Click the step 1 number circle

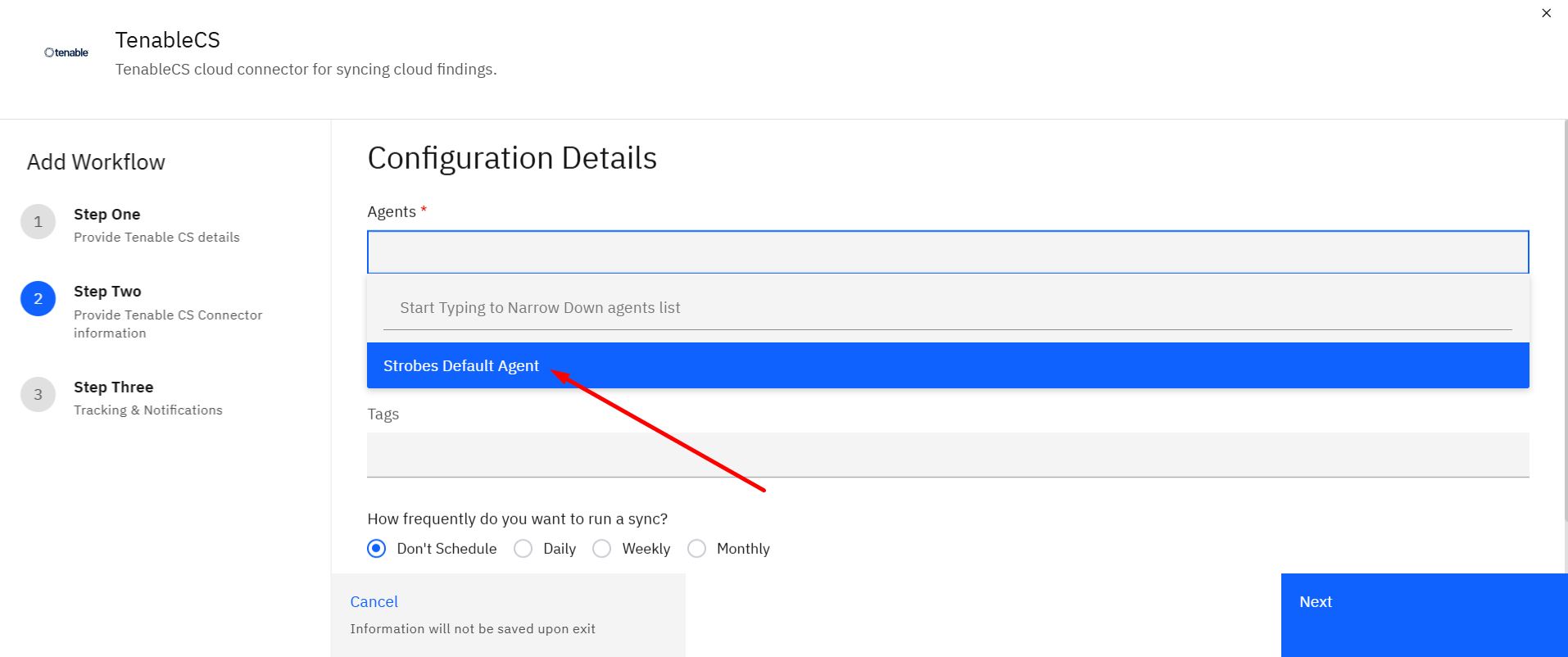(x=38, y=222)
